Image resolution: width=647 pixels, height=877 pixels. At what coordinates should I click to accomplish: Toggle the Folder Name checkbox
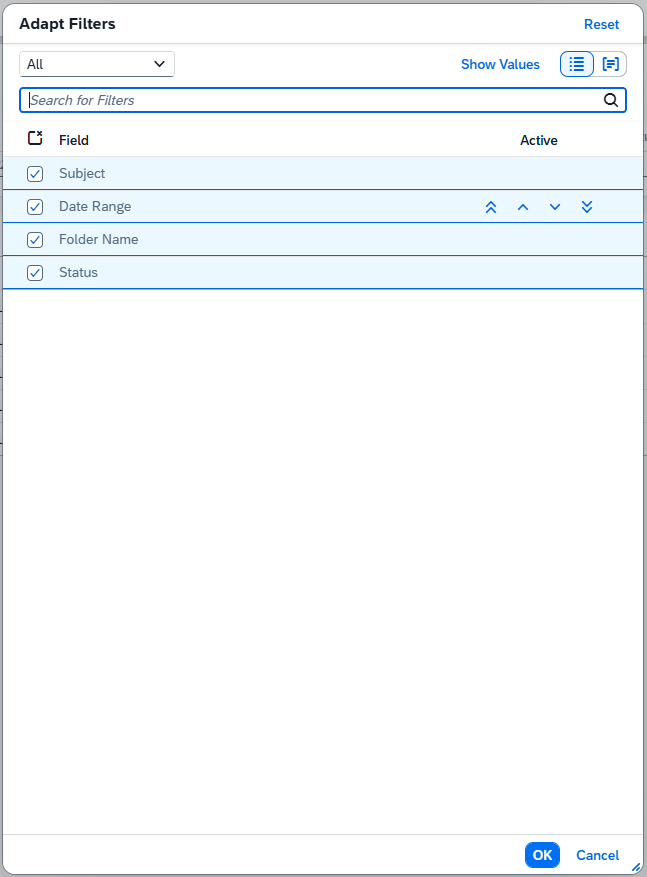(35, 240)
